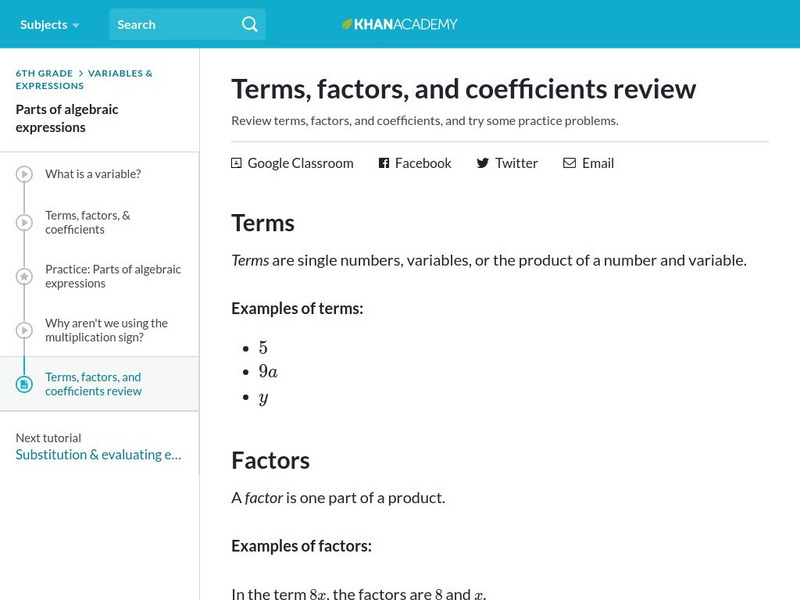Image resolution: width=800 pixels, height=600 pixels.
Task: Click the star practice icon in sidebar
Action: pos(24,277)
